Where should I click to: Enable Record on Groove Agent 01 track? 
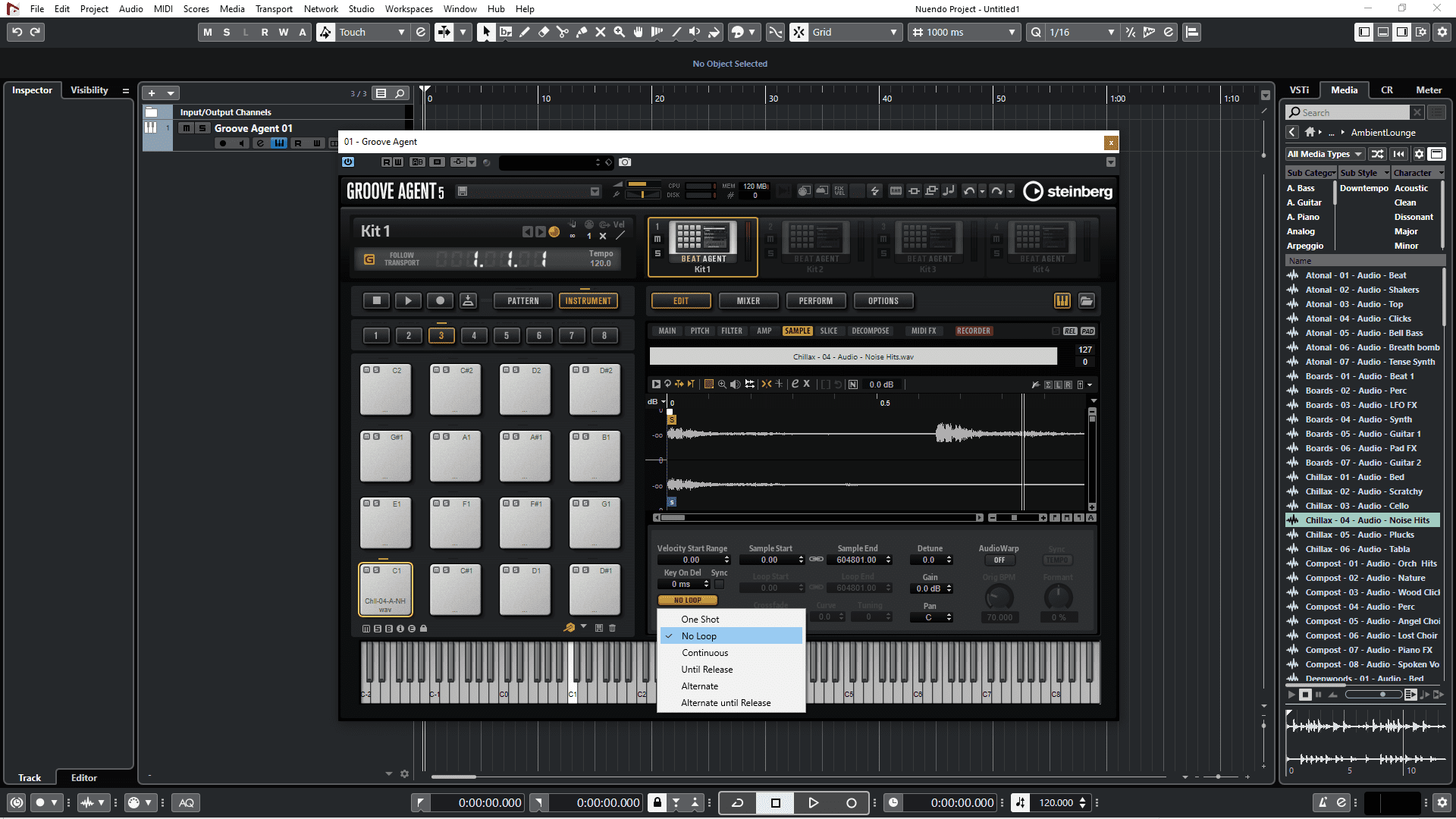pyautogui.click(x=222, y=143)
